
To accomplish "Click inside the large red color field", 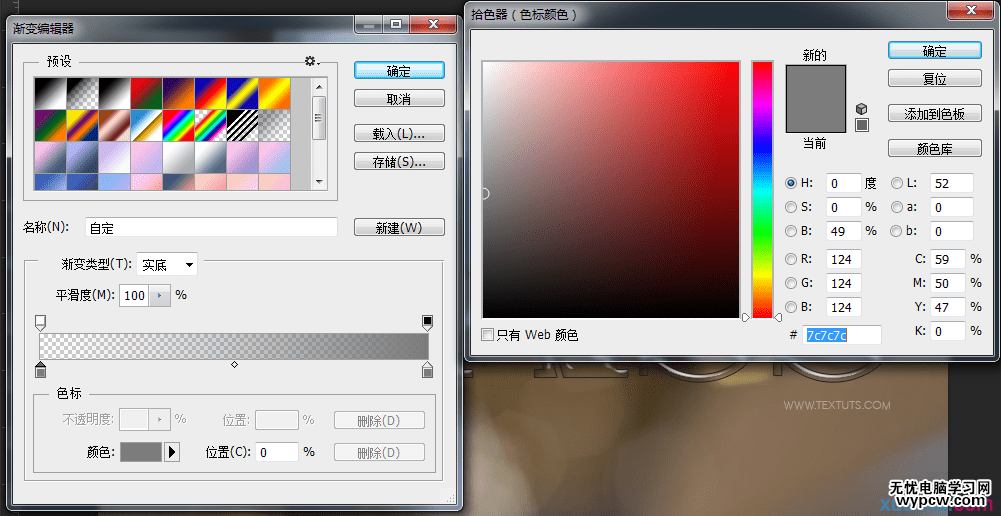I will [611, 190].
